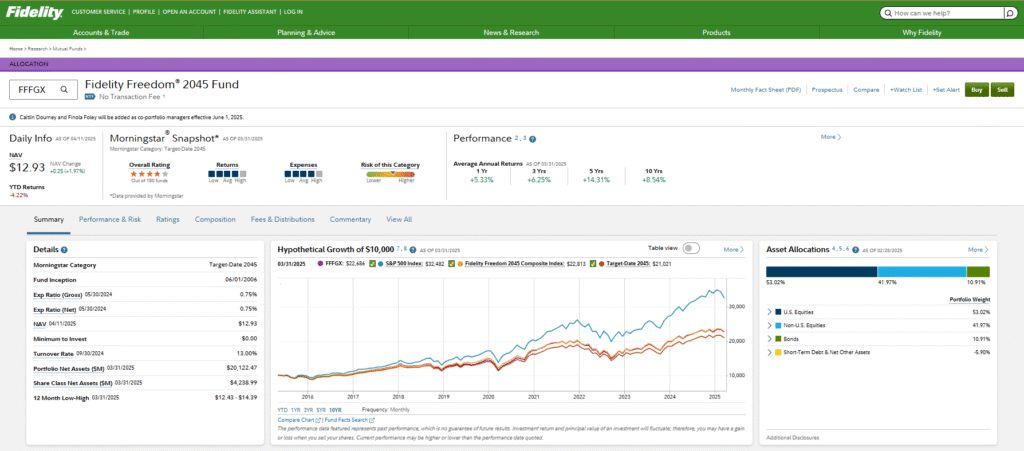Click OPEN AN ACCOUNT in the top bar
The height and width of the screenshot is (451, 1024).
click(x=188, y=12)
